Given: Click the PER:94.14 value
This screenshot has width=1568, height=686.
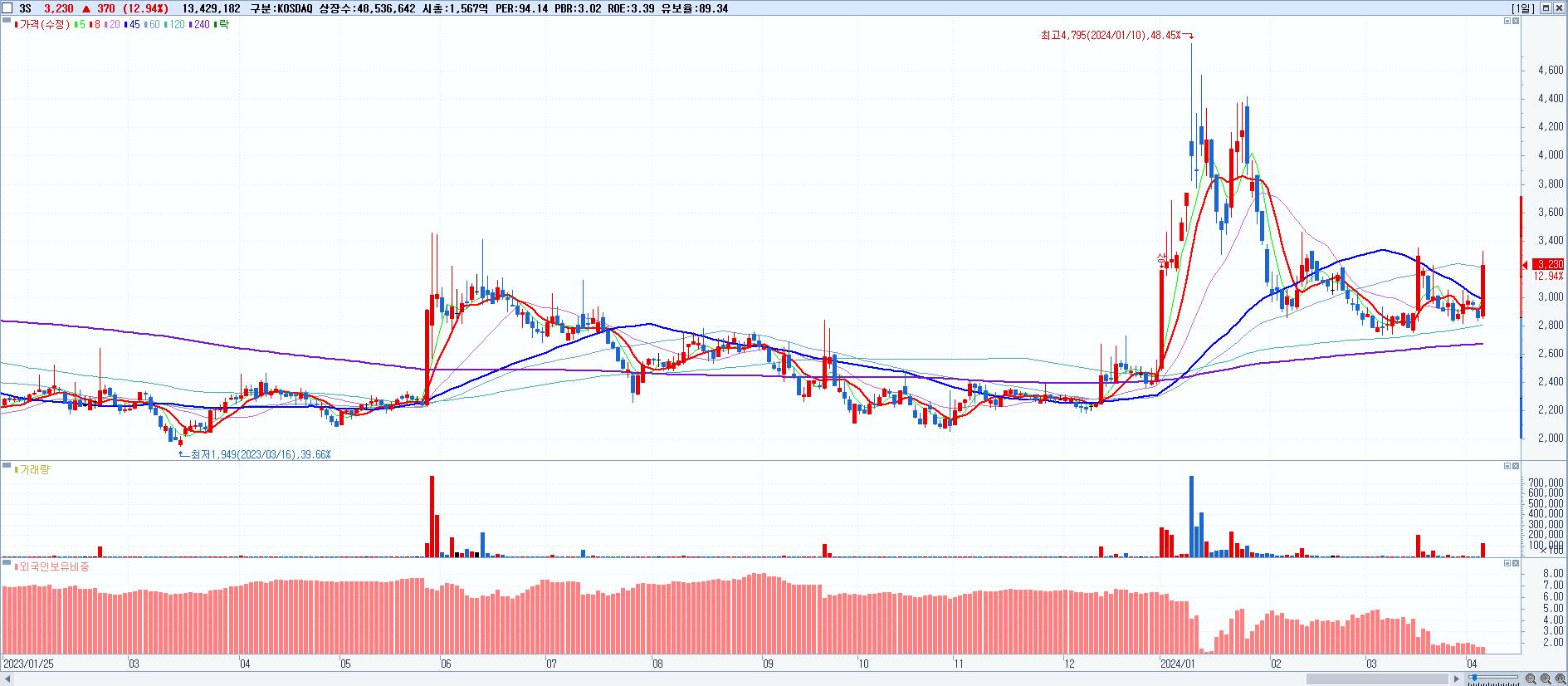Looking at the screenshot, I should [x=521, y=8].
